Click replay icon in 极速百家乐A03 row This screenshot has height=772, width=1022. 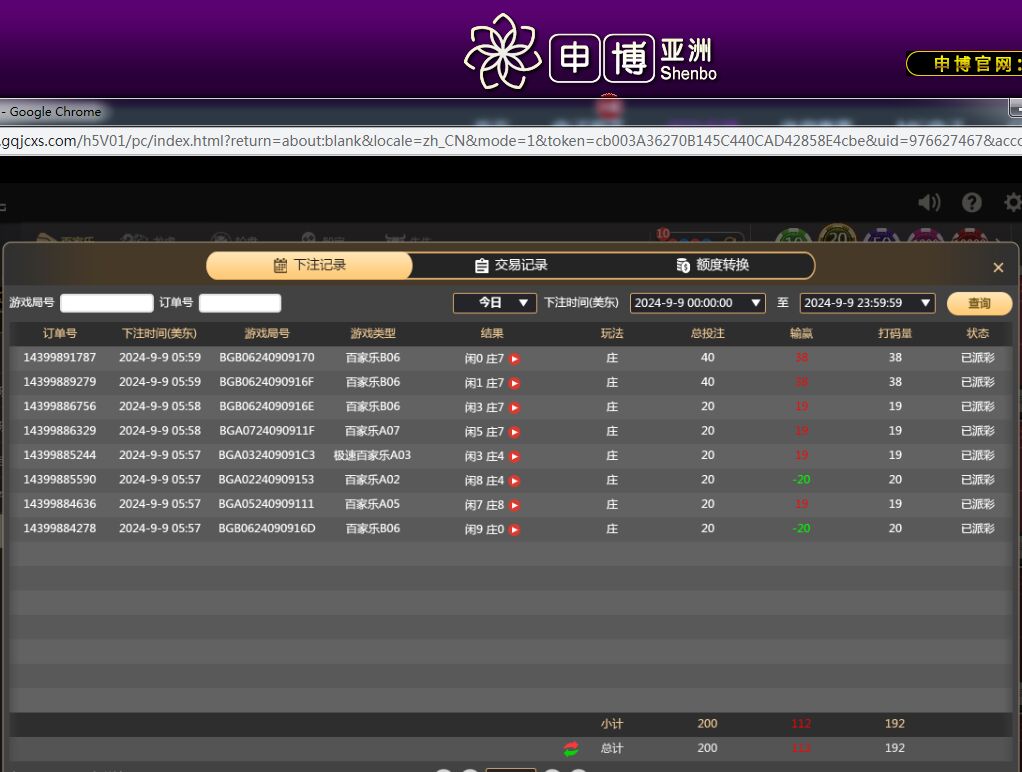(515, 456)
